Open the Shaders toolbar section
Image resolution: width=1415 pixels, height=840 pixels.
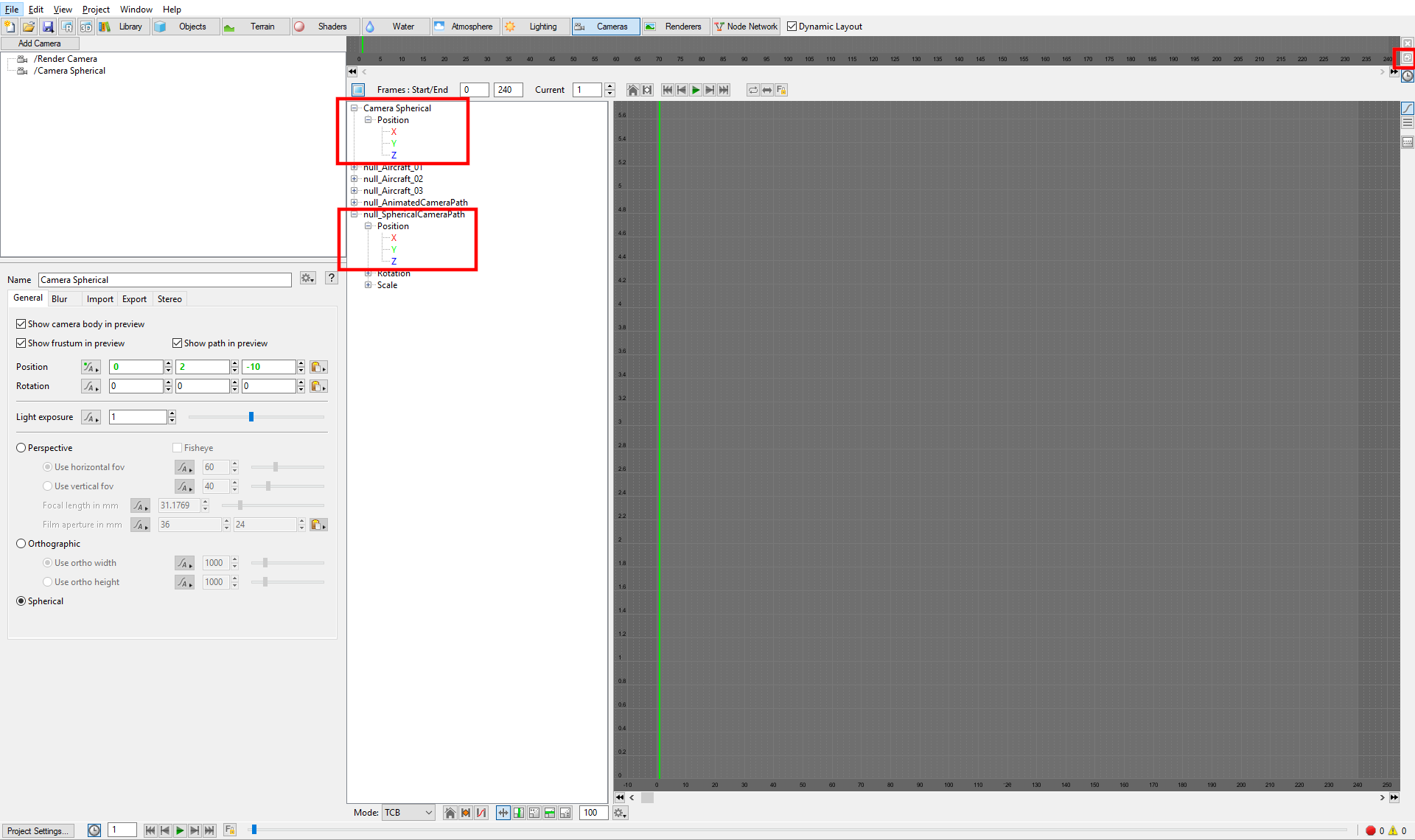(324, 27)
